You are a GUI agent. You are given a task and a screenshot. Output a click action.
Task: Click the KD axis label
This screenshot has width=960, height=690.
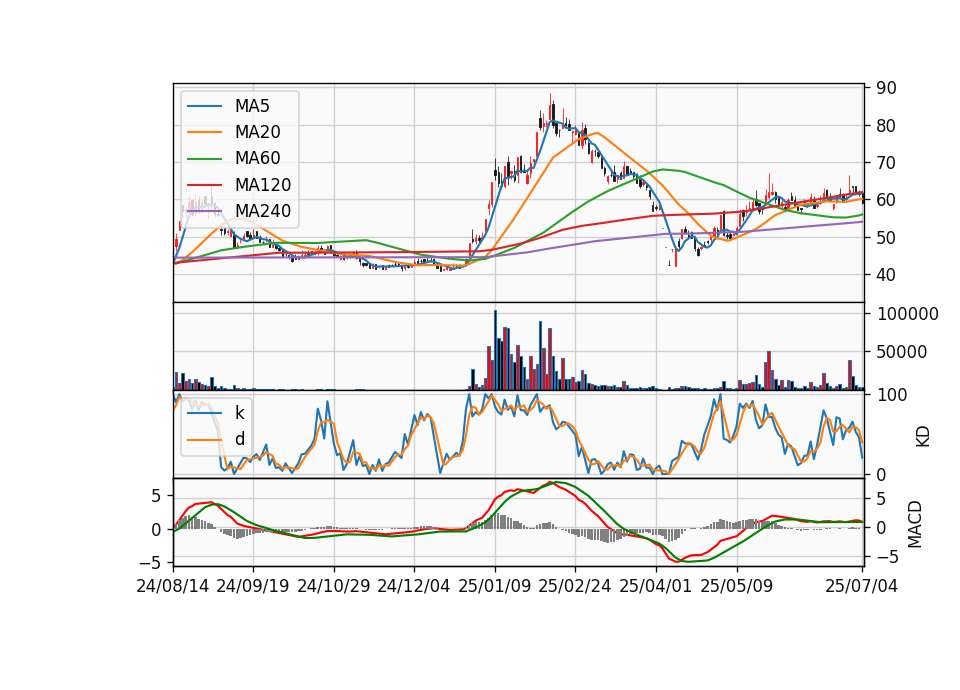[922, 437]
